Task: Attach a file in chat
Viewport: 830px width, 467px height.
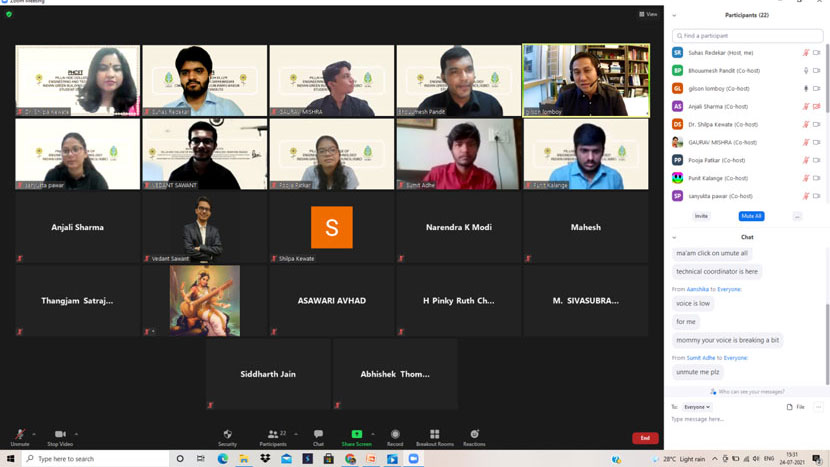Action: (x=796, y=407)
